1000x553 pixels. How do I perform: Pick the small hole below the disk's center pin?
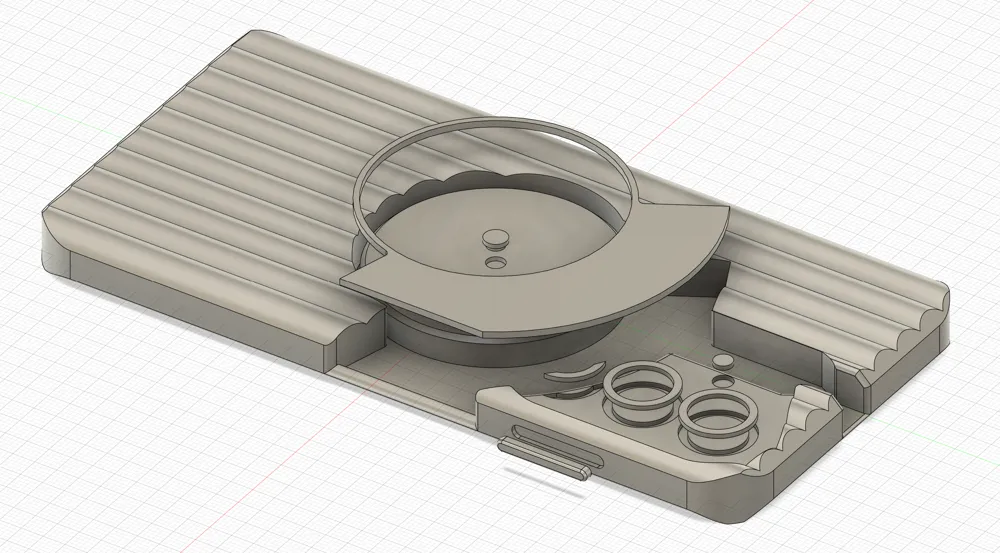coord(494,262)
